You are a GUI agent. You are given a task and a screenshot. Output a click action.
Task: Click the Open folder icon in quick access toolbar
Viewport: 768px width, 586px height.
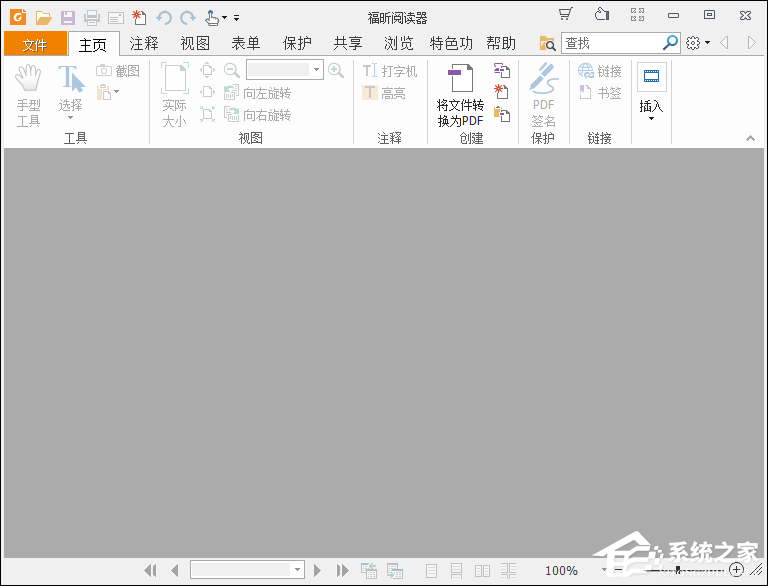click(43, 17)
